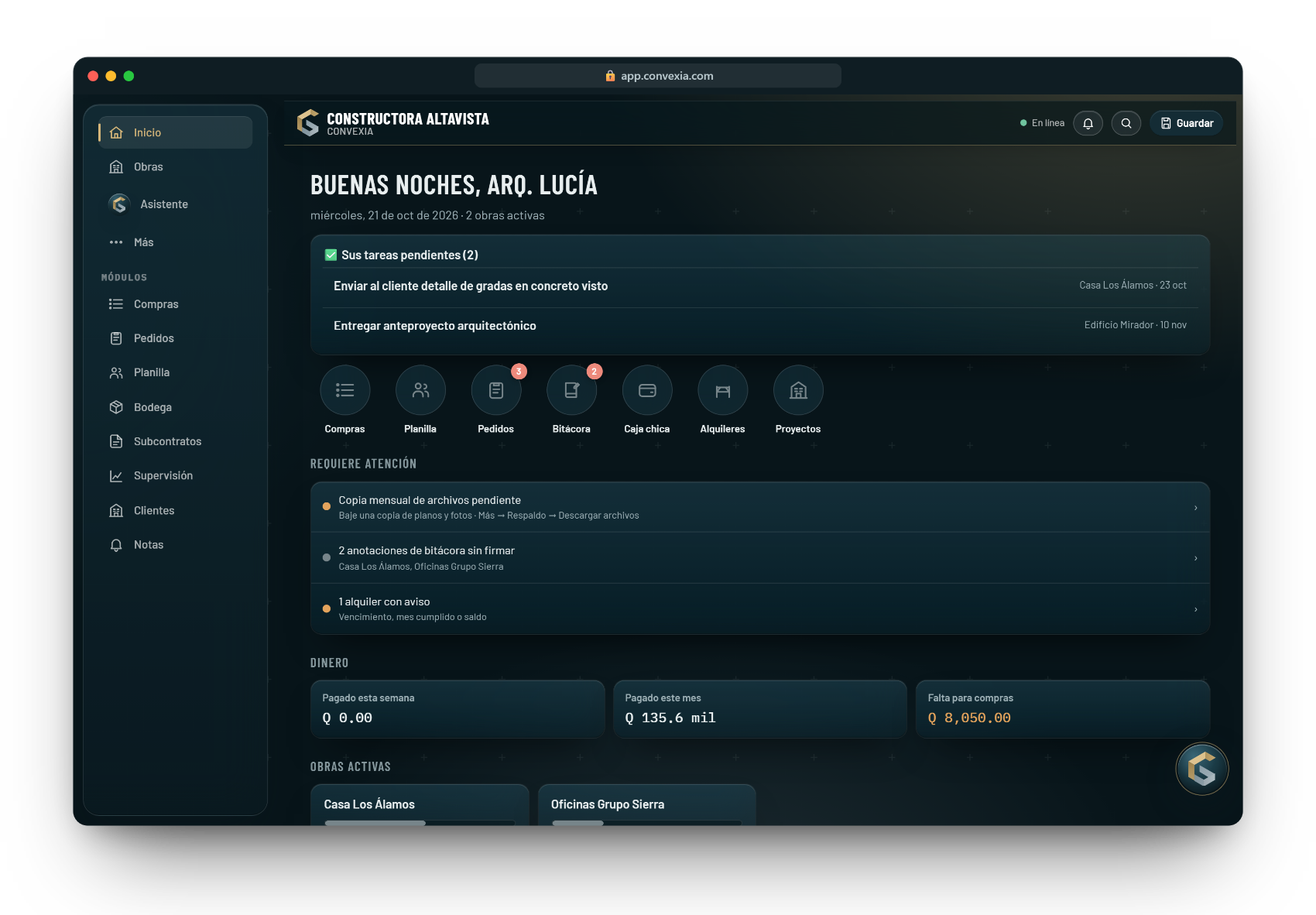Open the Compras quick-access circle icon

click(x=345, y=390)
